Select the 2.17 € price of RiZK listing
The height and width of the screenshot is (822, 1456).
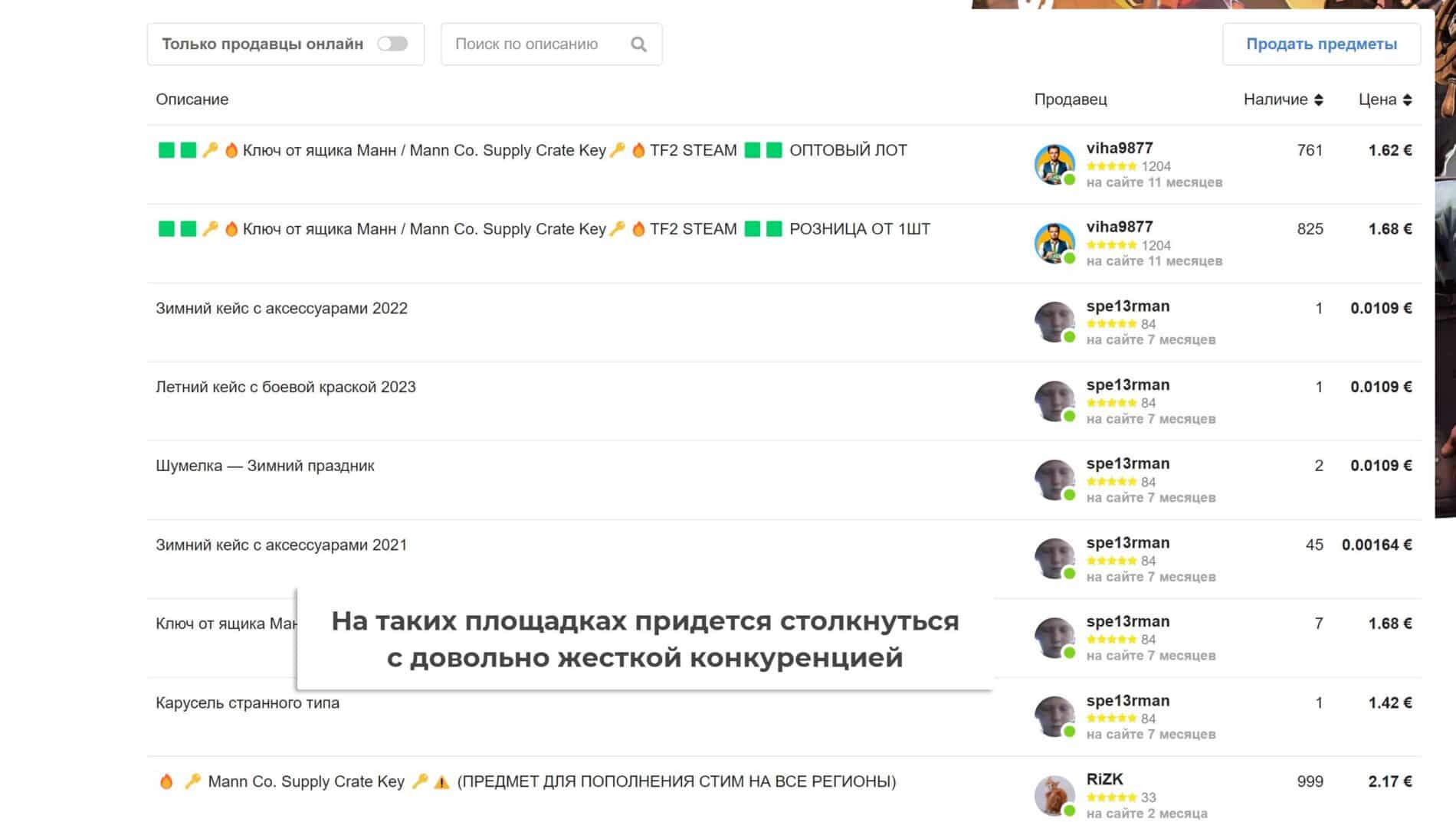pyautogui.click(x=1390, y=781)
